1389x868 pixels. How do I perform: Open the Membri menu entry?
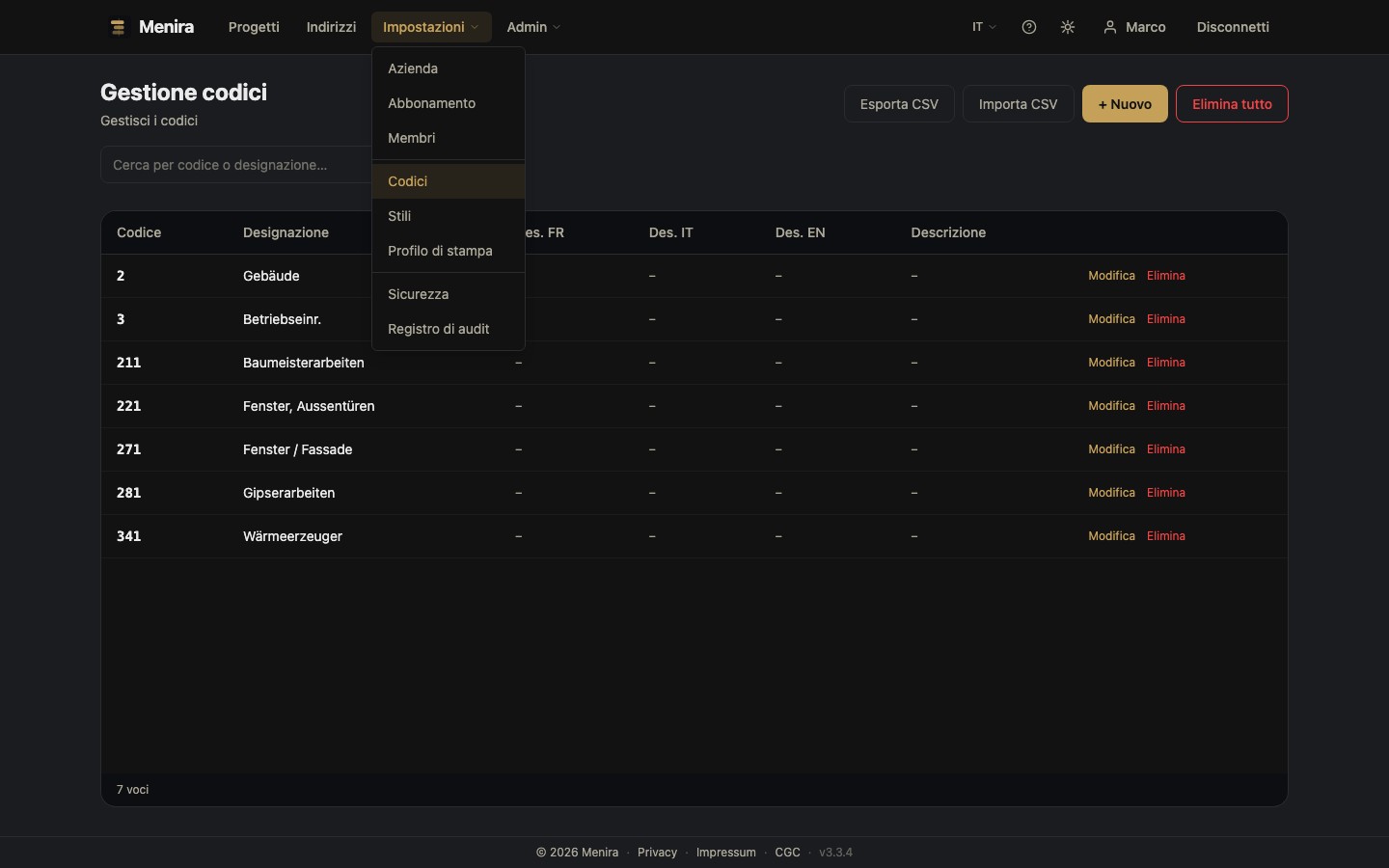[449, 138]
